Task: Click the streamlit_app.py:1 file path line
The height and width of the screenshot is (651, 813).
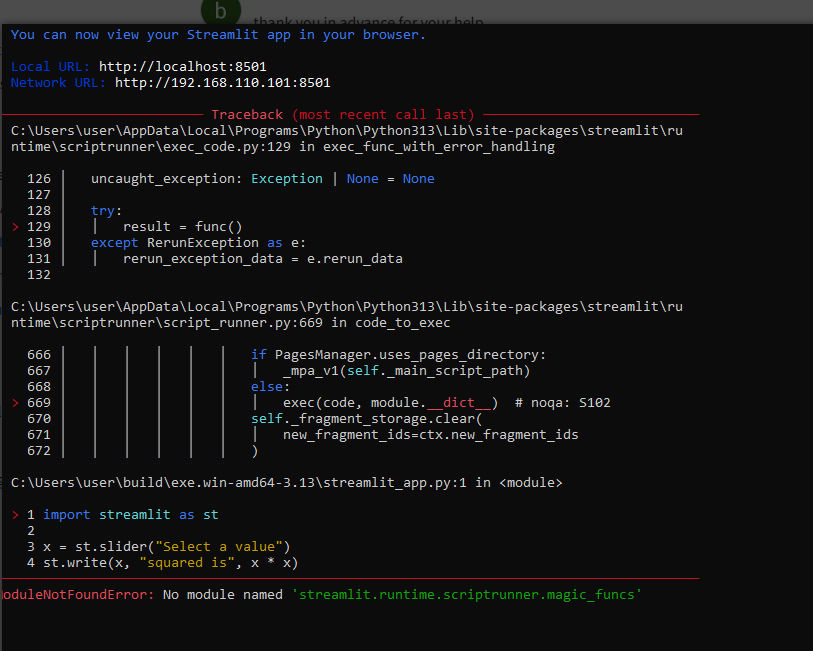Action: (x=287, y=483)
